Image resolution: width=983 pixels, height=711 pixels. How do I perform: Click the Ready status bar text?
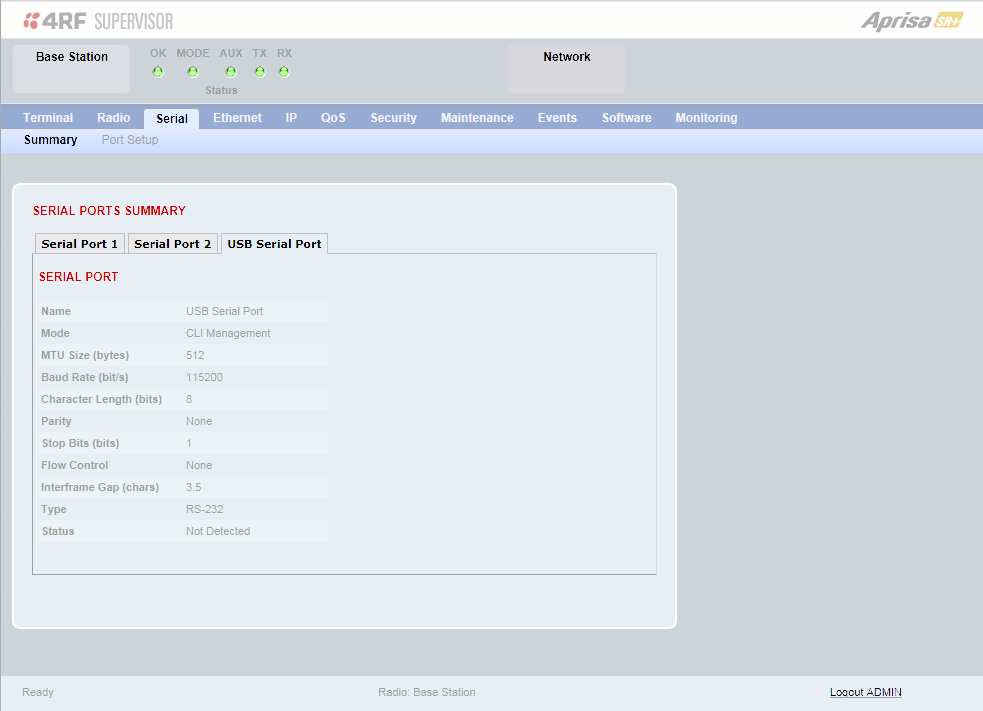38,692
